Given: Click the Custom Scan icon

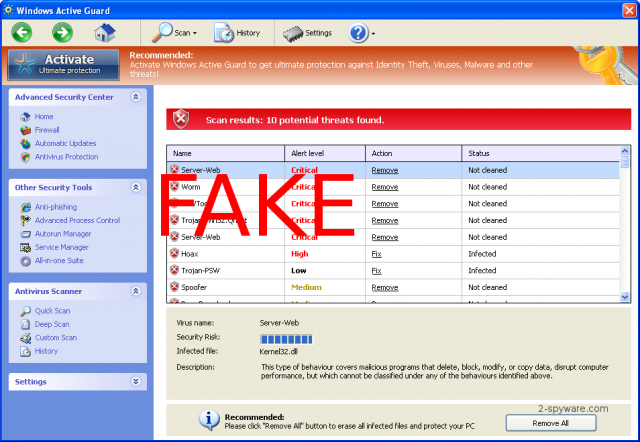Looking at the screenshot, I should 25,338.
